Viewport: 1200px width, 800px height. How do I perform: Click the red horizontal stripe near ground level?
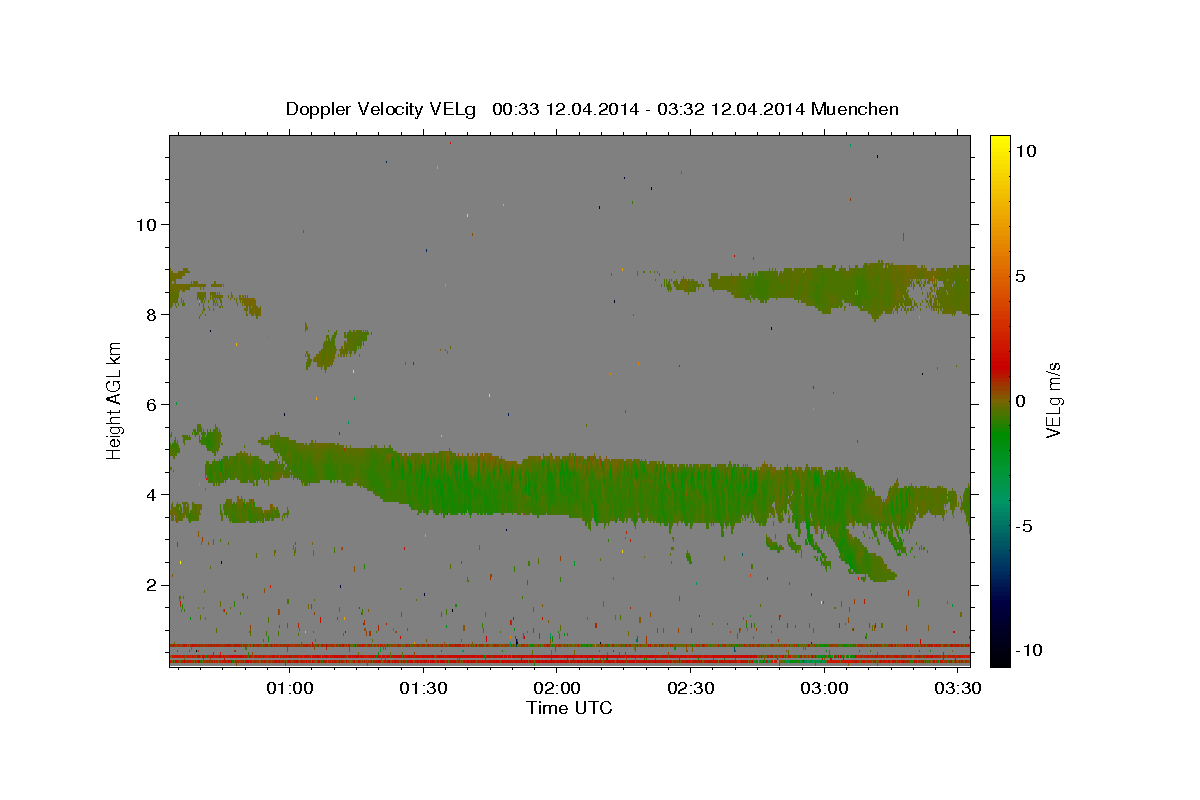pos(569,645)
